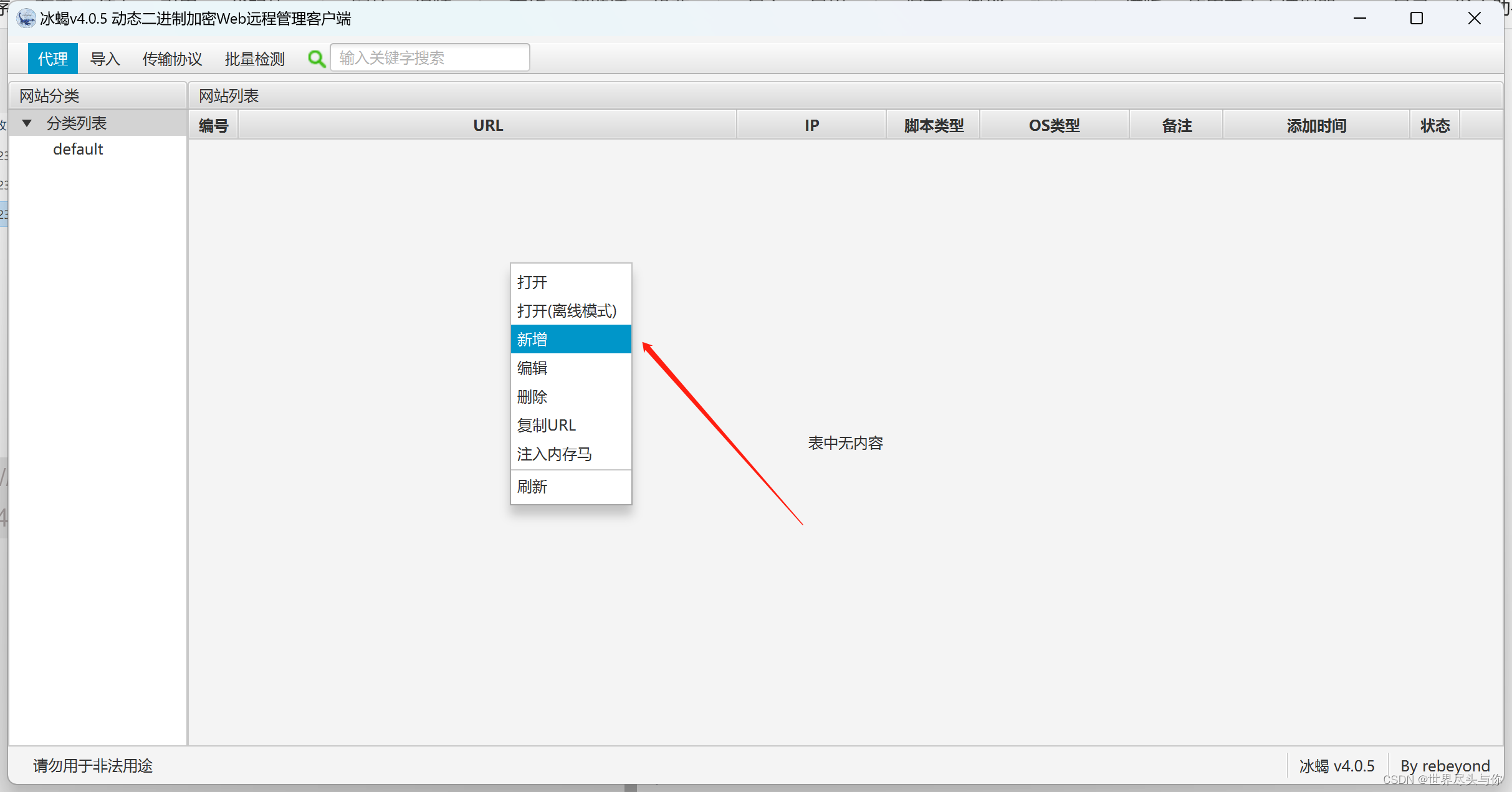
Task: Minimize the Behinder window
Action: click(x=1360, y=19)
